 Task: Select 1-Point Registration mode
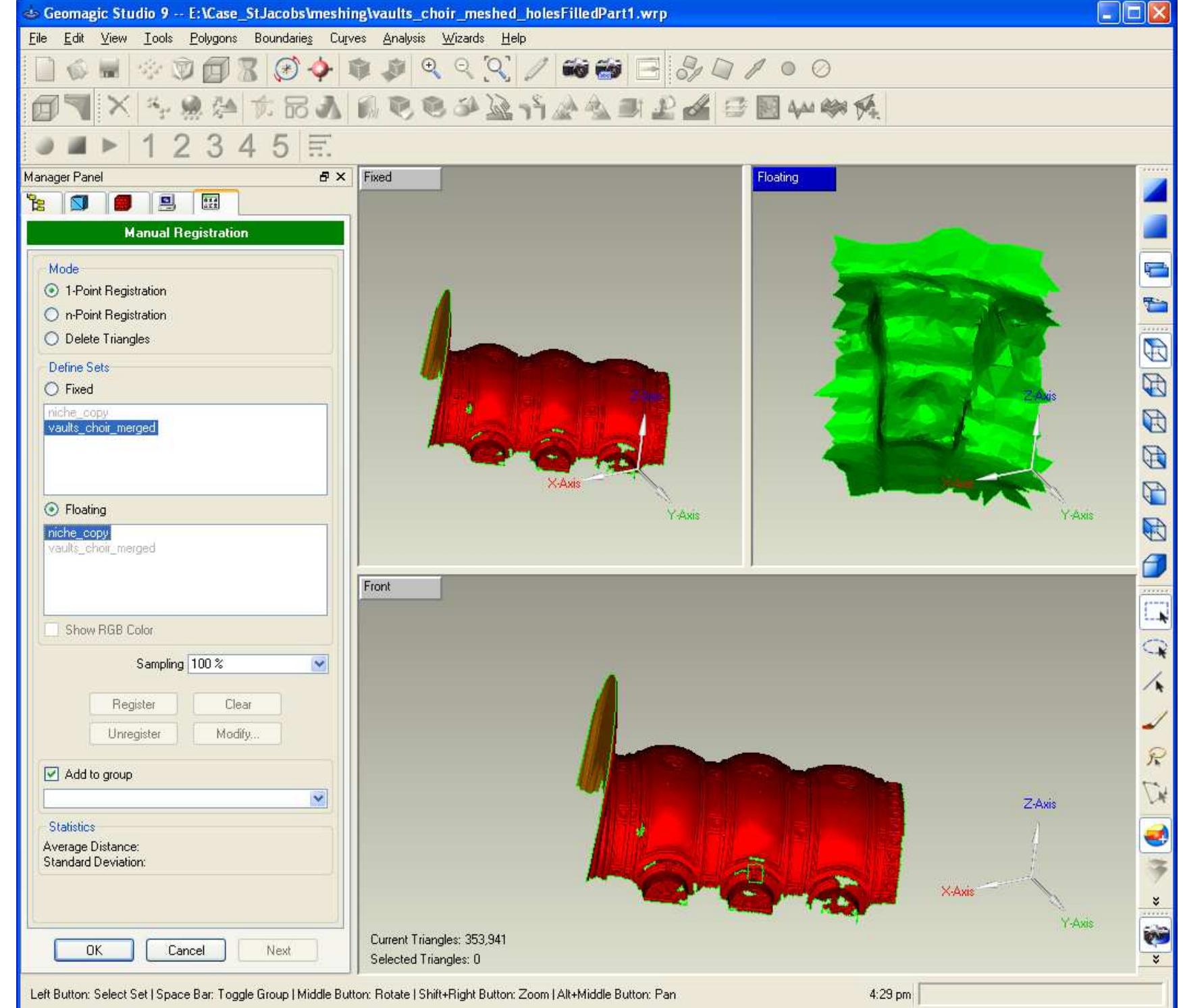(51, 291)
